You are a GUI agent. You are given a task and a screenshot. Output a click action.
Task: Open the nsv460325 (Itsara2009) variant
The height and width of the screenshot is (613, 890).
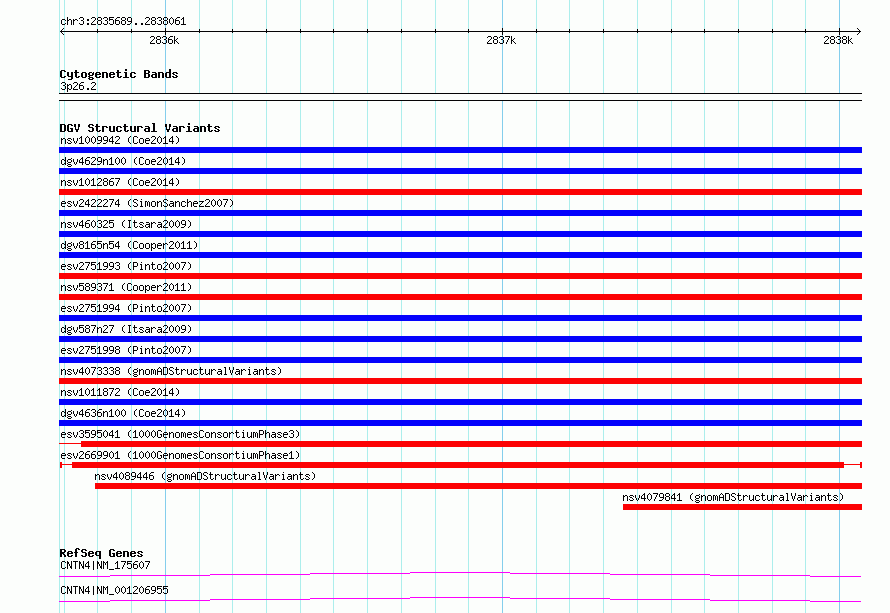[126, 224]
